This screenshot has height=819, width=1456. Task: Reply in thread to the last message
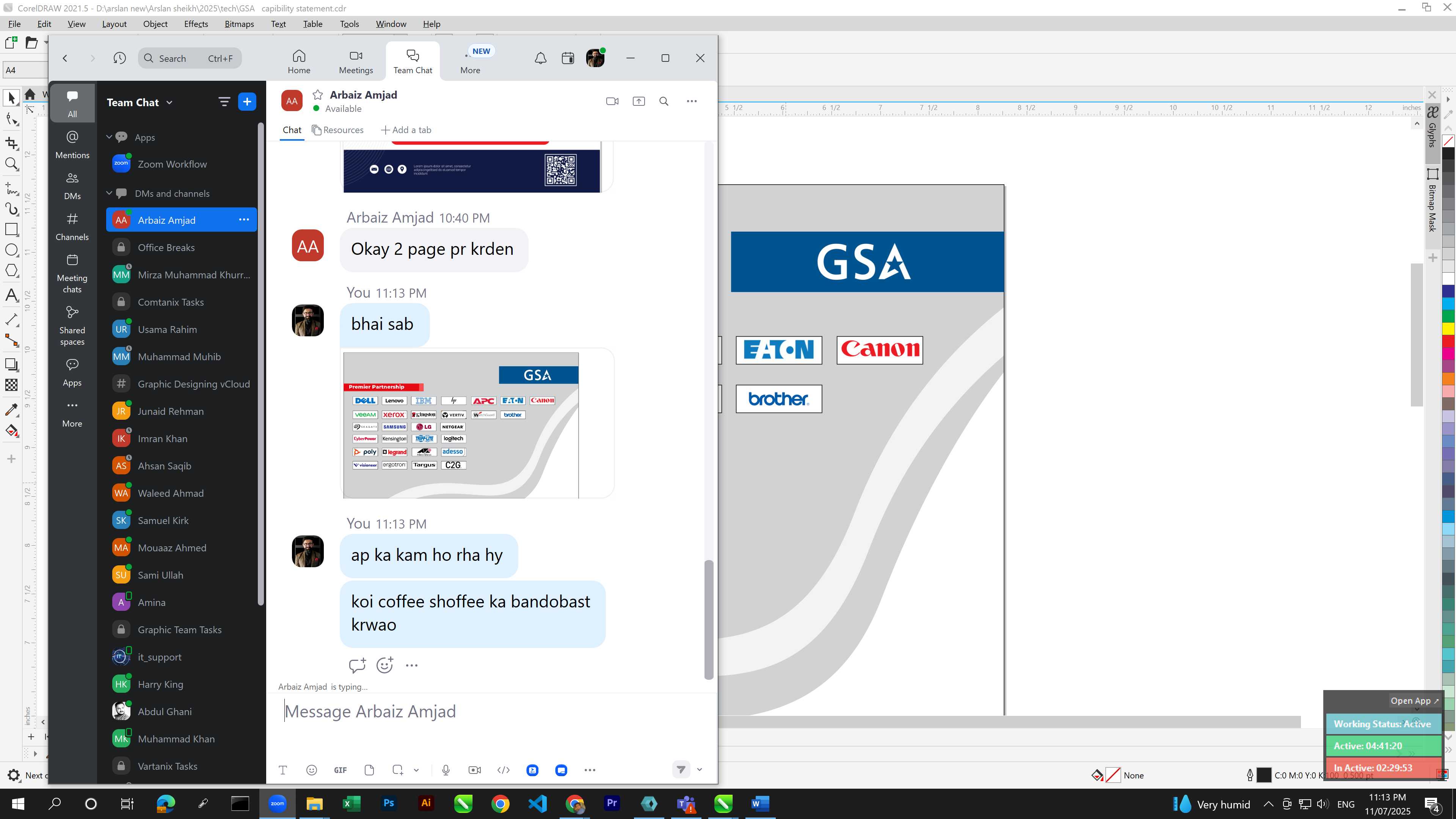[x=357, y=665]
